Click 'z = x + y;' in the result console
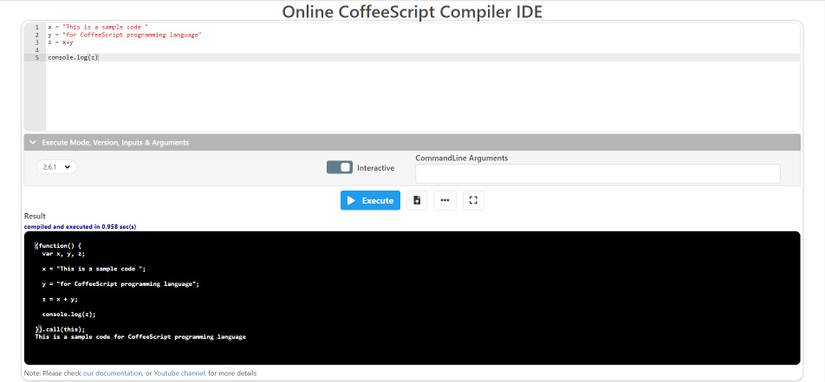This screenshot has height=382, width=825. click(x=60, y=299)
